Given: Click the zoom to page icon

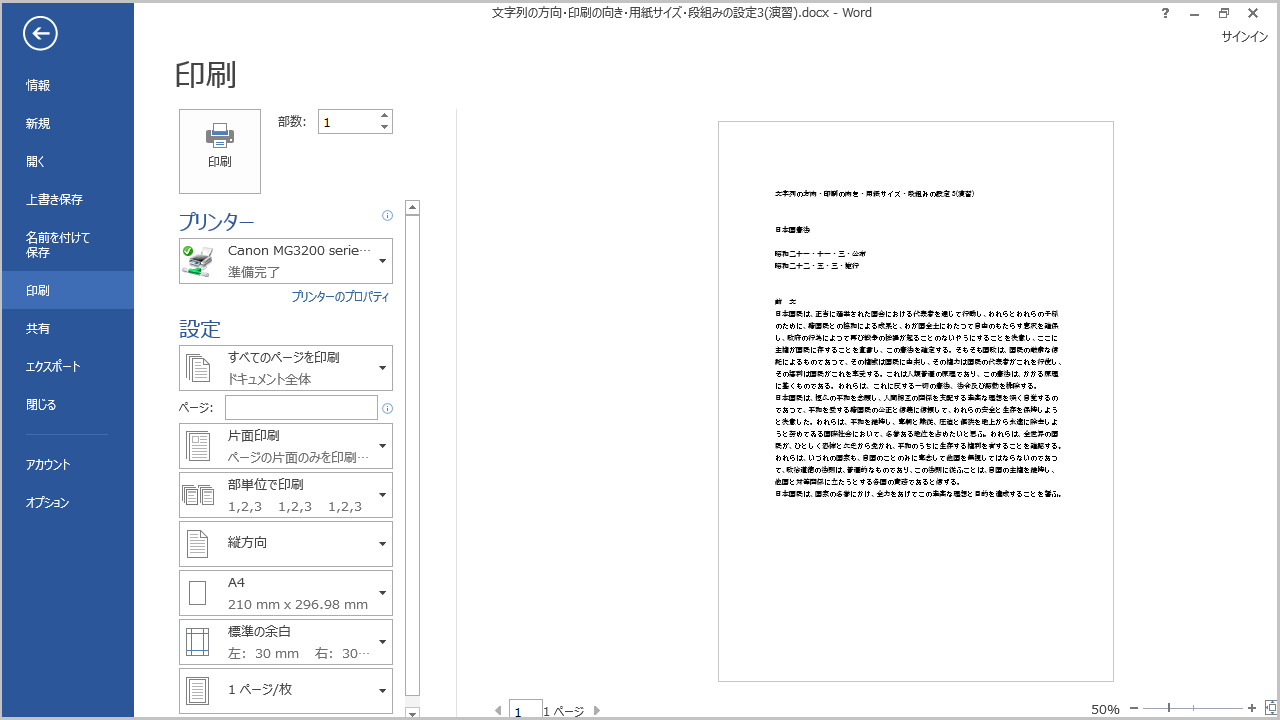Looking at the screenshot, I should coord(1270,708).
